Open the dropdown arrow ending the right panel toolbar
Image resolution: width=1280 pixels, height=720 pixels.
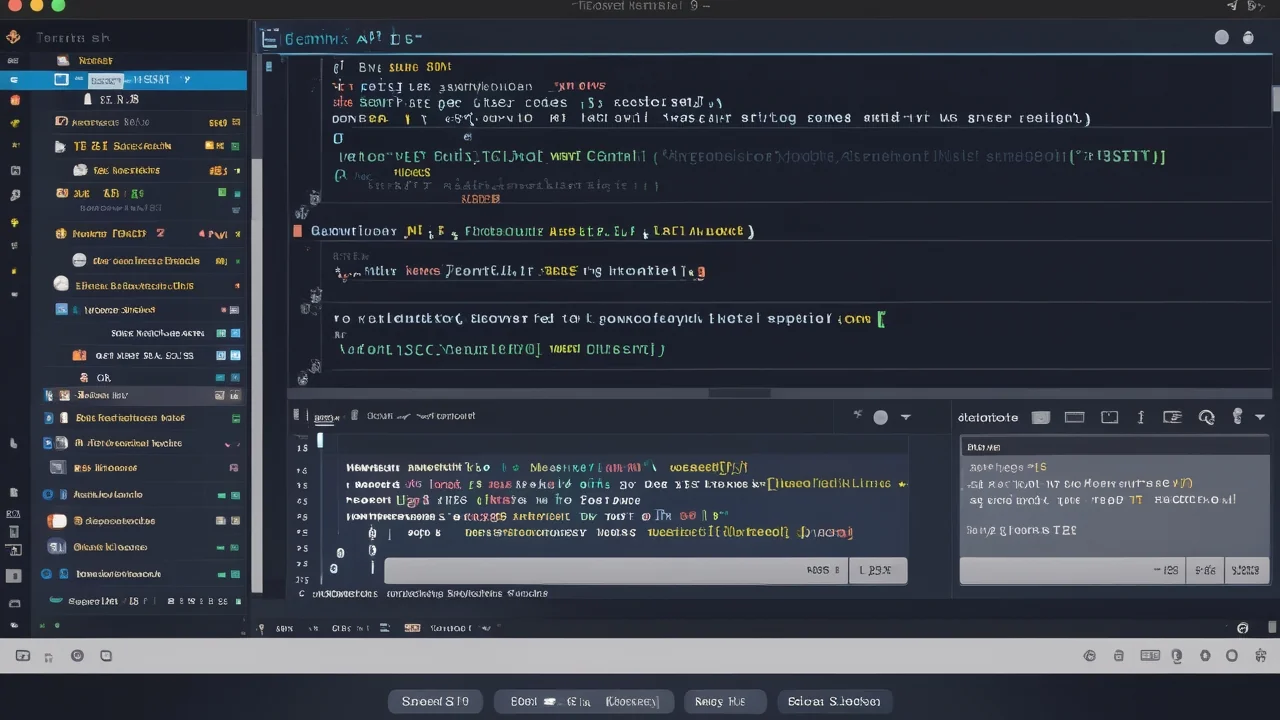1260,417
